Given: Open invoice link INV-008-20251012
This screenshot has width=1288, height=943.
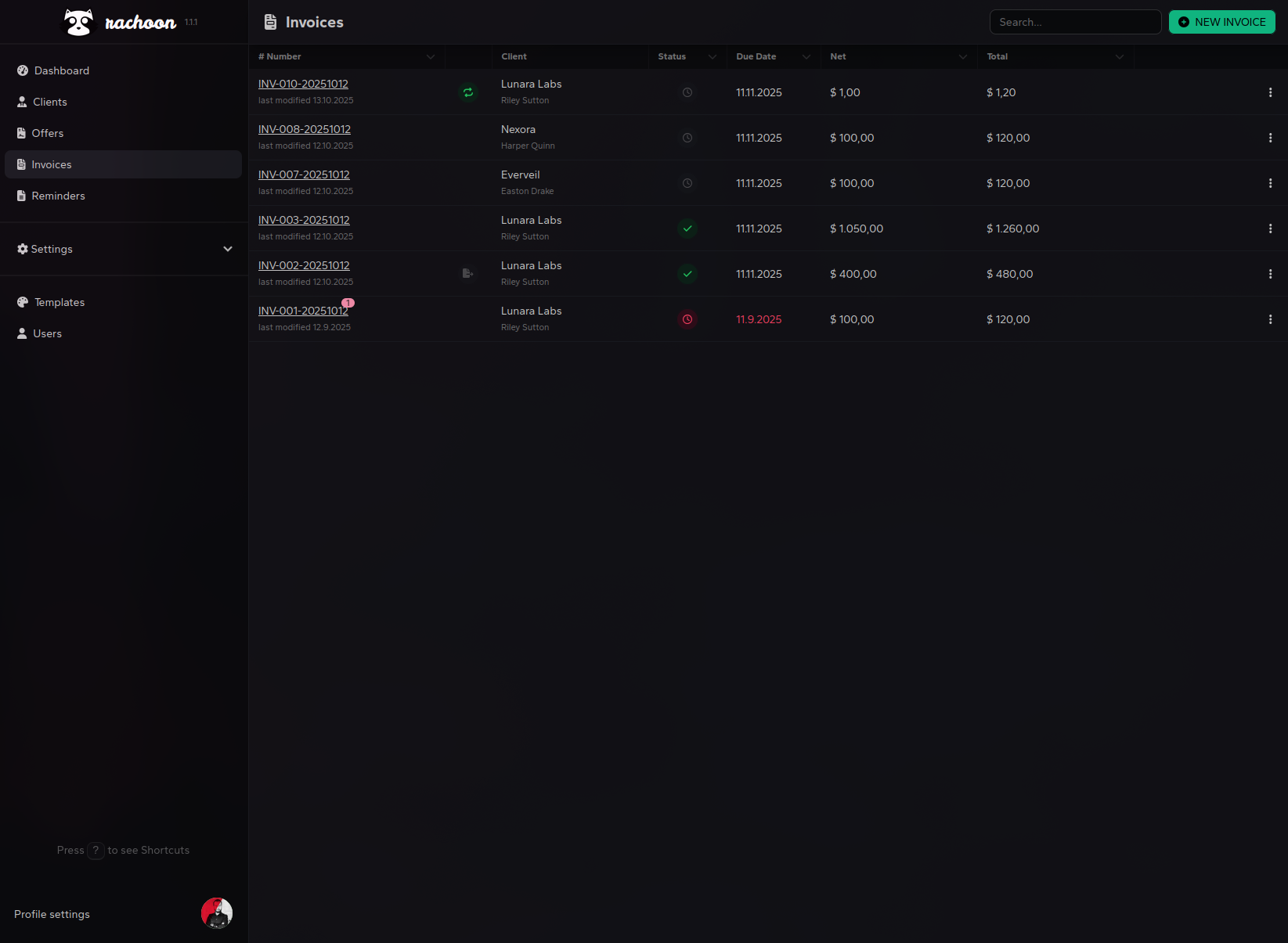Looking at the screenshot, I should (304, 129).
